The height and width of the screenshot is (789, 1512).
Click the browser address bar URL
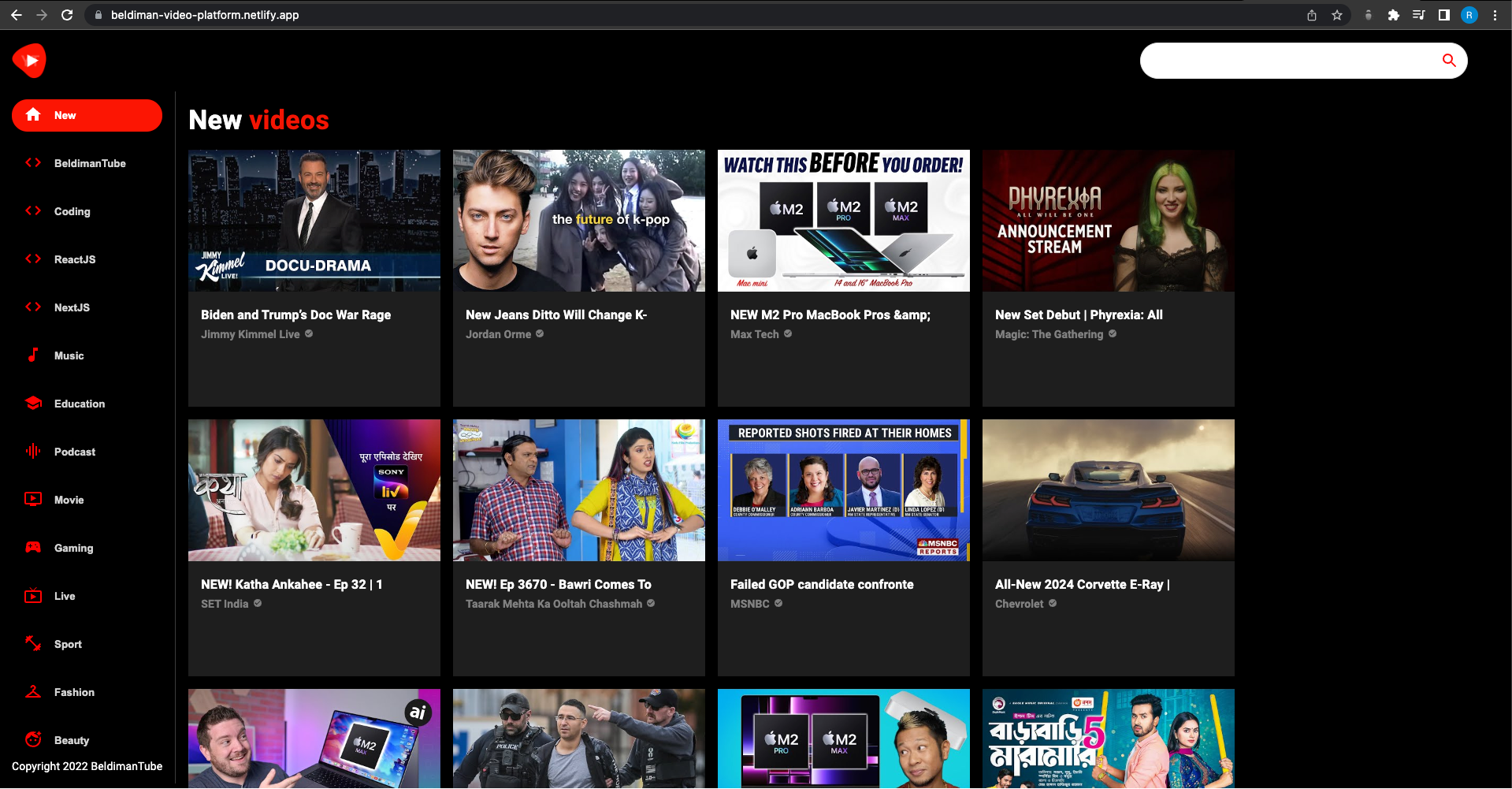pyautogui.click(x=205, y=15)
